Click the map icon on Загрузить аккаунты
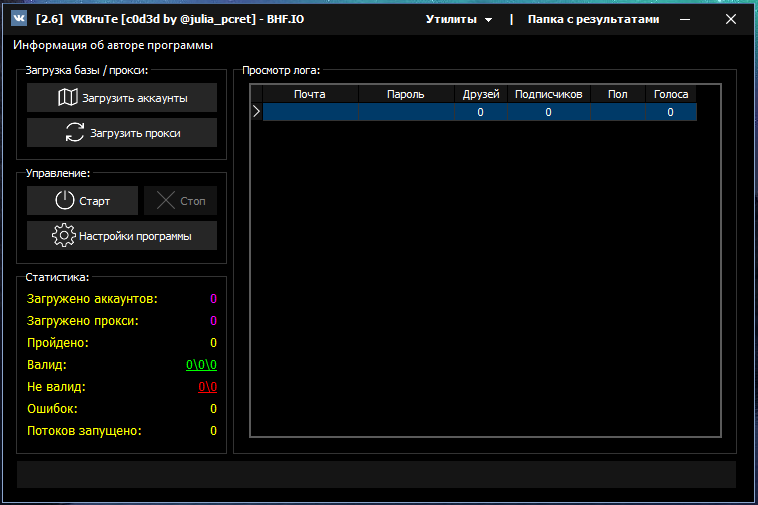The height and width of the screenshot is (505, 758). 68,97
